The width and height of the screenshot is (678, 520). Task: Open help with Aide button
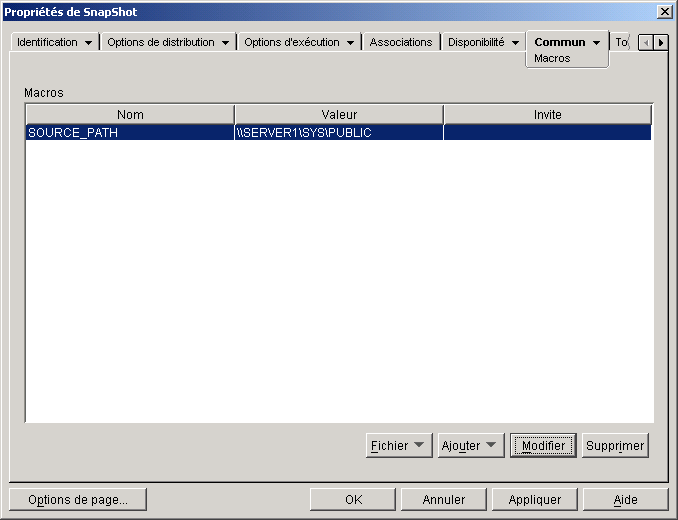pos(626,500)
